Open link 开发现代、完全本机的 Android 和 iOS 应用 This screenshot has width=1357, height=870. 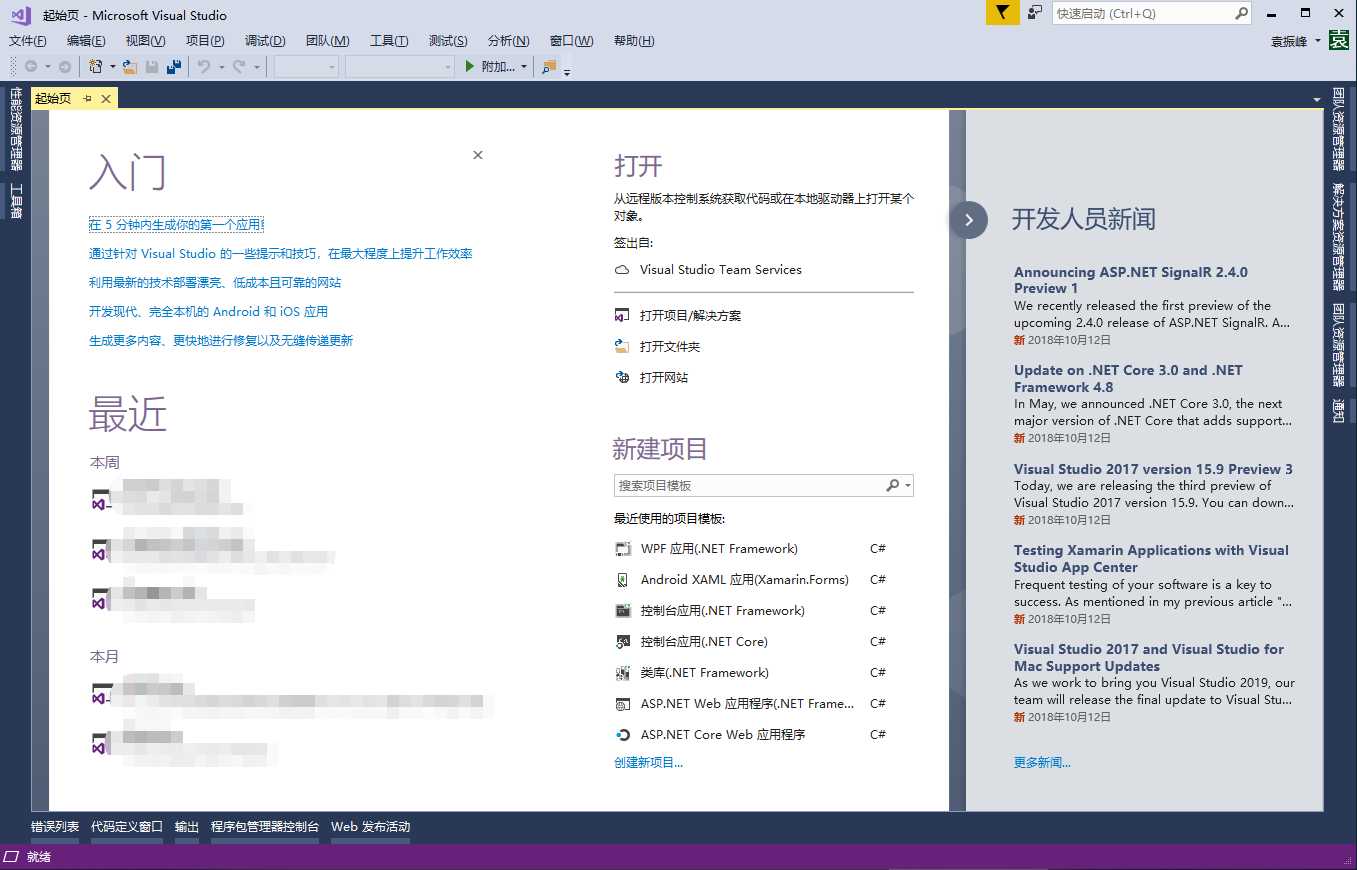point(208,312)
